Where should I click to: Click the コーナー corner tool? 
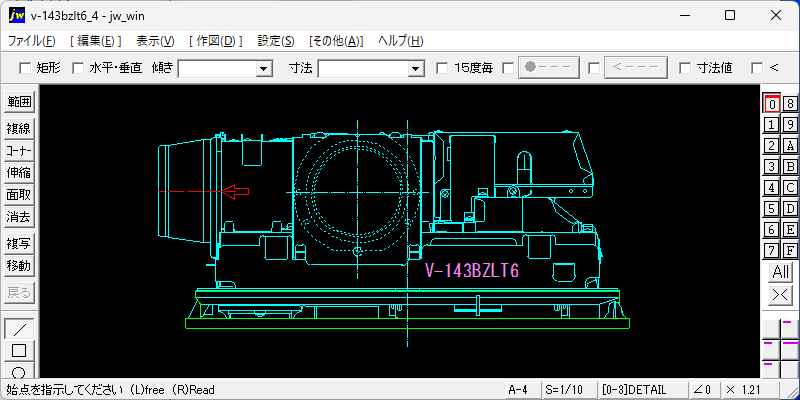pyautogui.click(x=19, y=151)
